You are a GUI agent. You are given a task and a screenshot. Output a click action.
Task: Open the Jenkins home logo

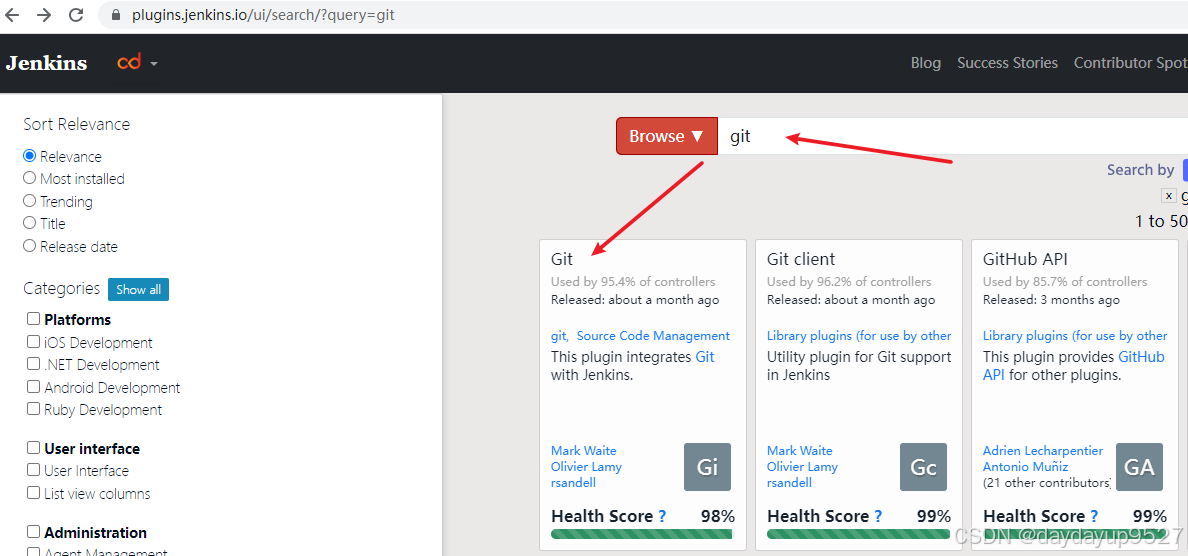pyautogui.click(x=46, y=63)
